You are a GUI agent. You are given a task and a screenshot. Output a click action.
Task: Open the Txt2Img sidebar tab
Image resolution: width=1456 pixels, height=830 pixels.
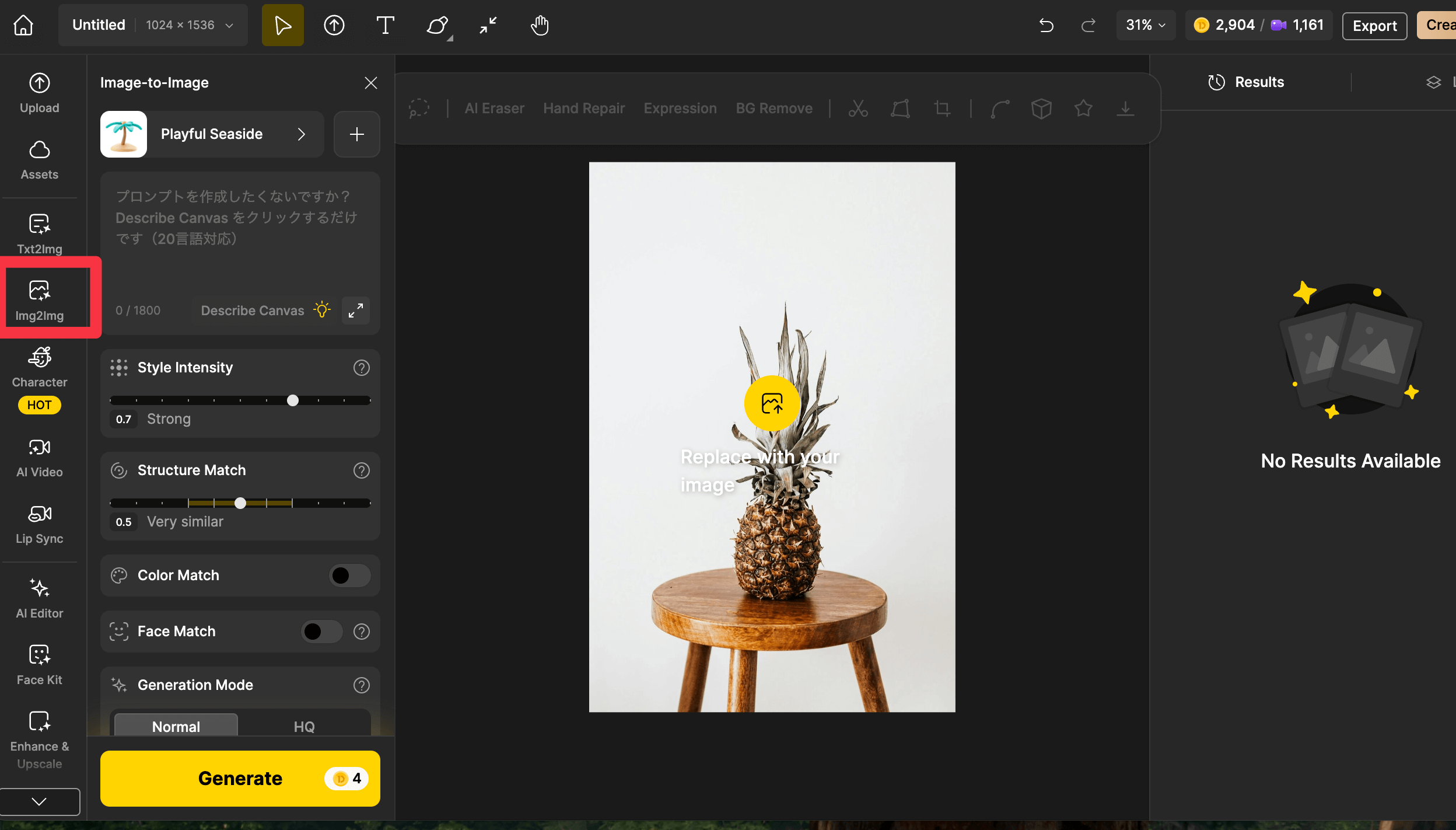40,233
